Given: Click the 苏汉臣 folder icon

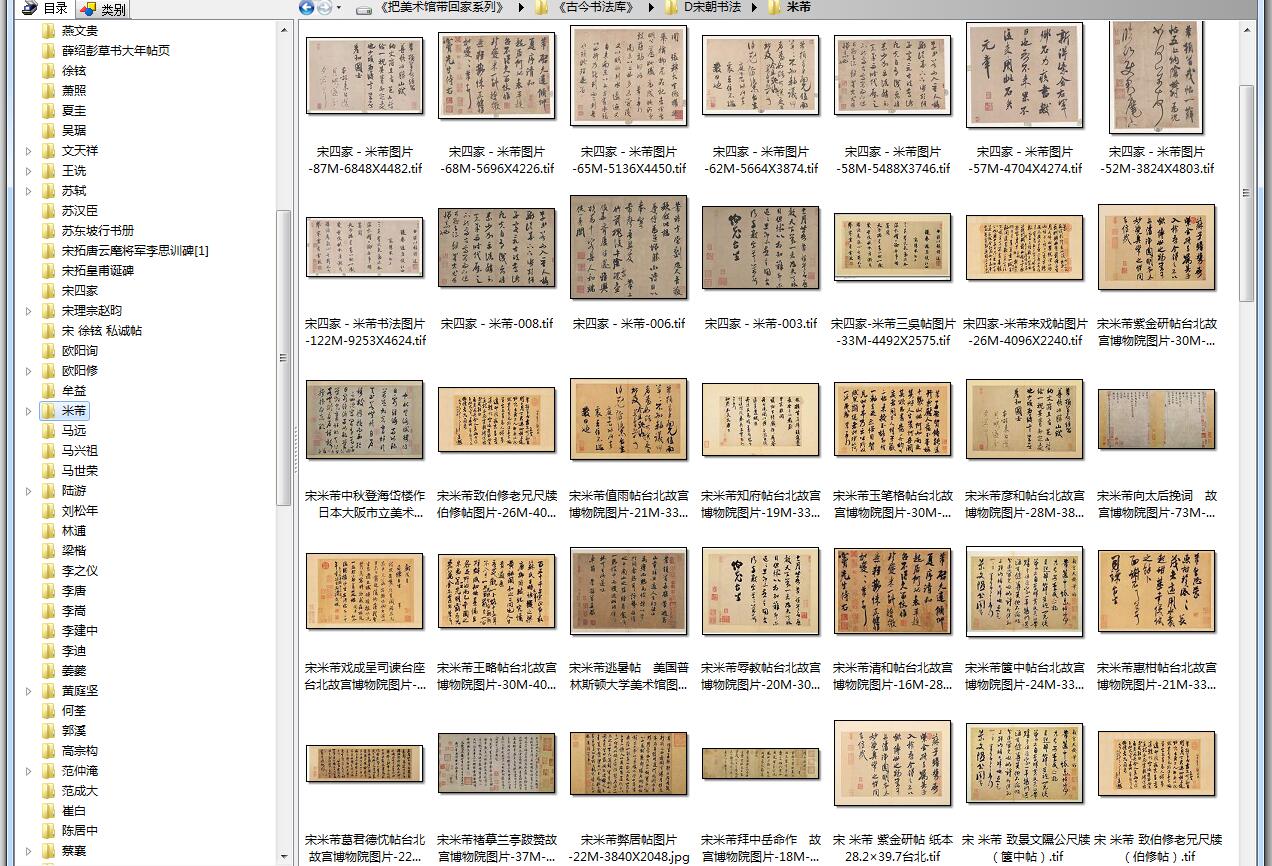Looking at the screenshot, I should click(x=48, y=210).
